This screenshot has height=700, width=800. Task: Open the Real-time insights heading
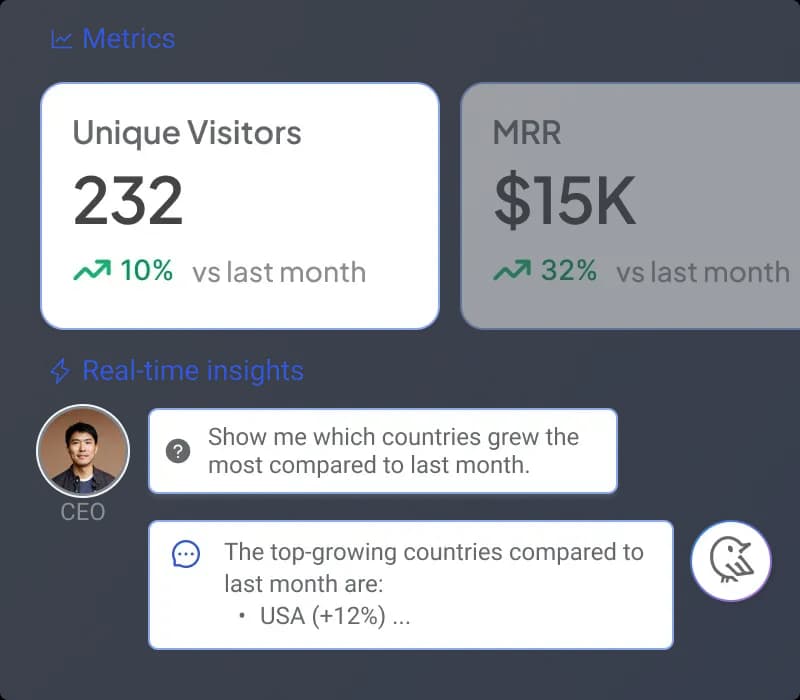(192, 371)
